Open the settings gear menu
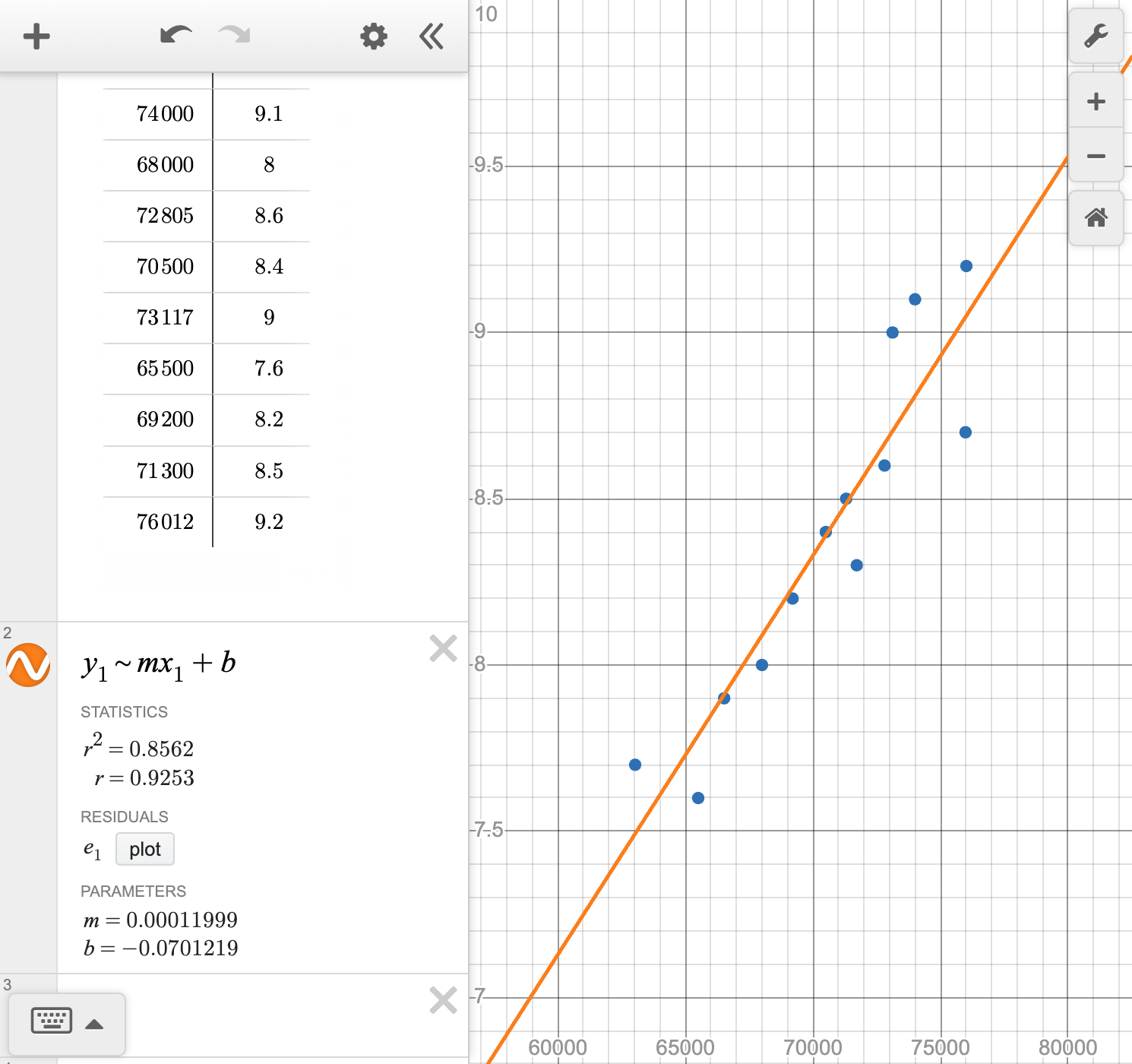This screenshot has height=1064, width=1132. (373, 36)
